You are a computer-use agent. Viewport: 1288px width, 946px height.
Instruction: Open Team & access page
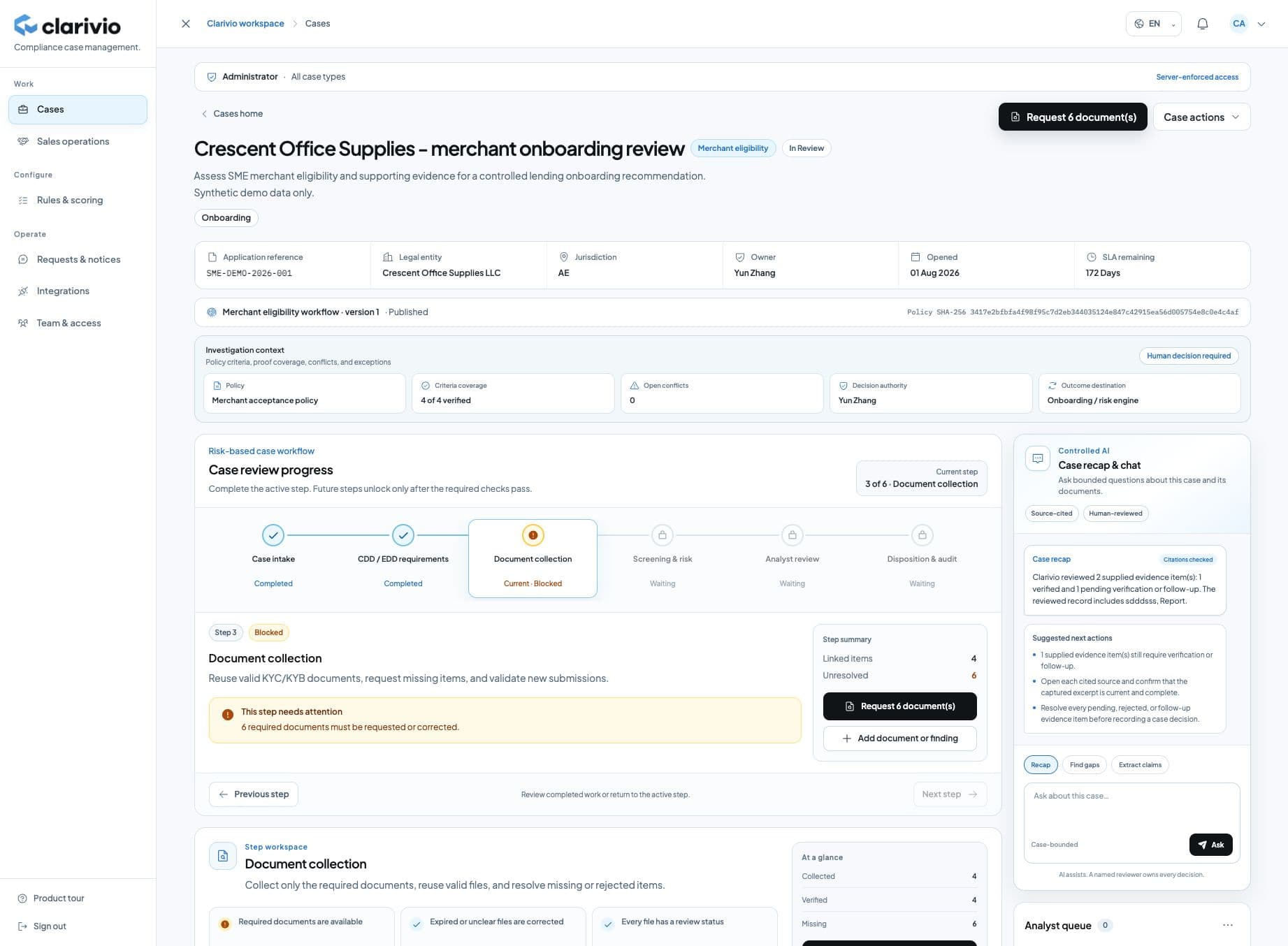78,323
